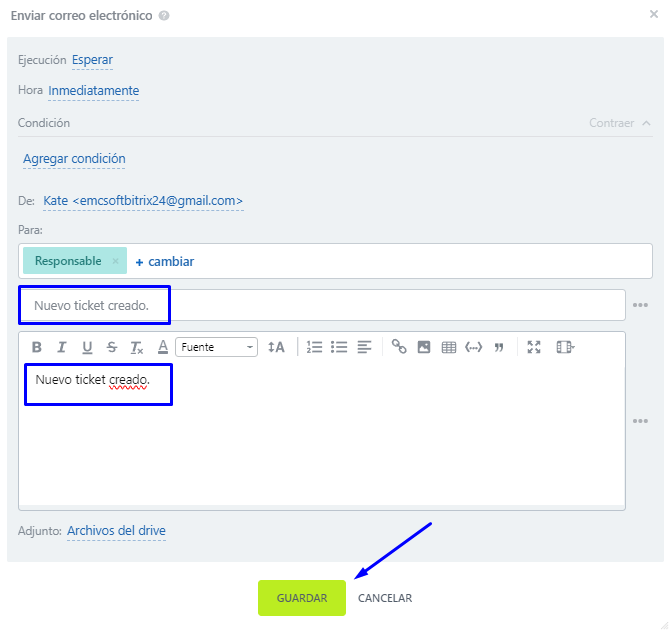Click the GUARDAR button
This screenshot has width=671, height=630.
302,598
